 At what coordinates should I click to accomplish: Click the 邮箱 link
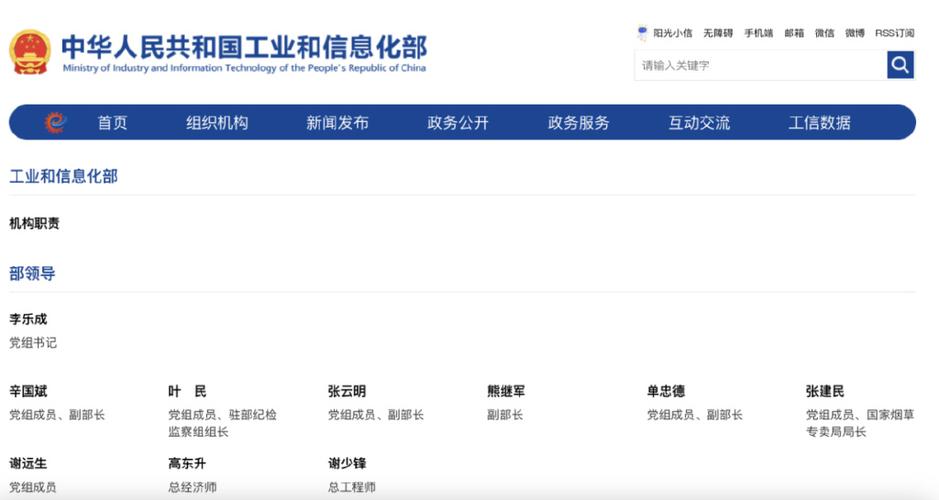coord(794,34)
